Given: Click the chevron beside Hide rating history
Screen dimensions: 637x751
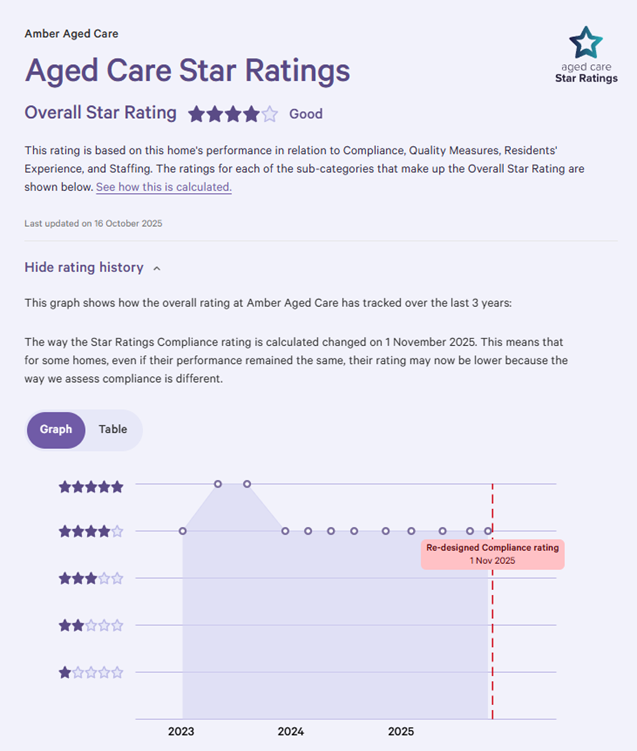Looking at the screenshot, I should click(158, 268).
